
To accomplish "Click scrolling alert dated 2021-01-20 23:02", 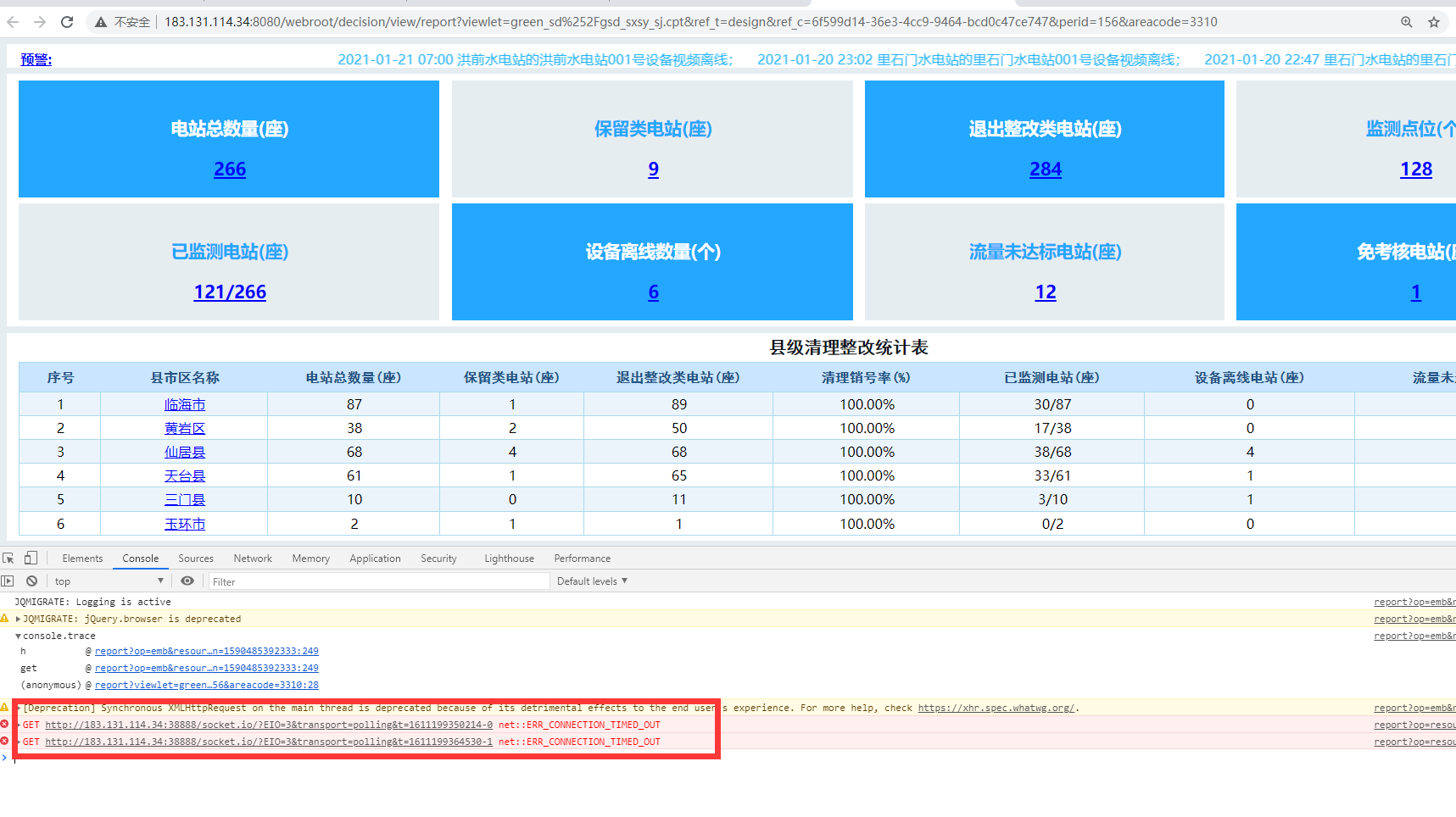I will click(969, 59).
